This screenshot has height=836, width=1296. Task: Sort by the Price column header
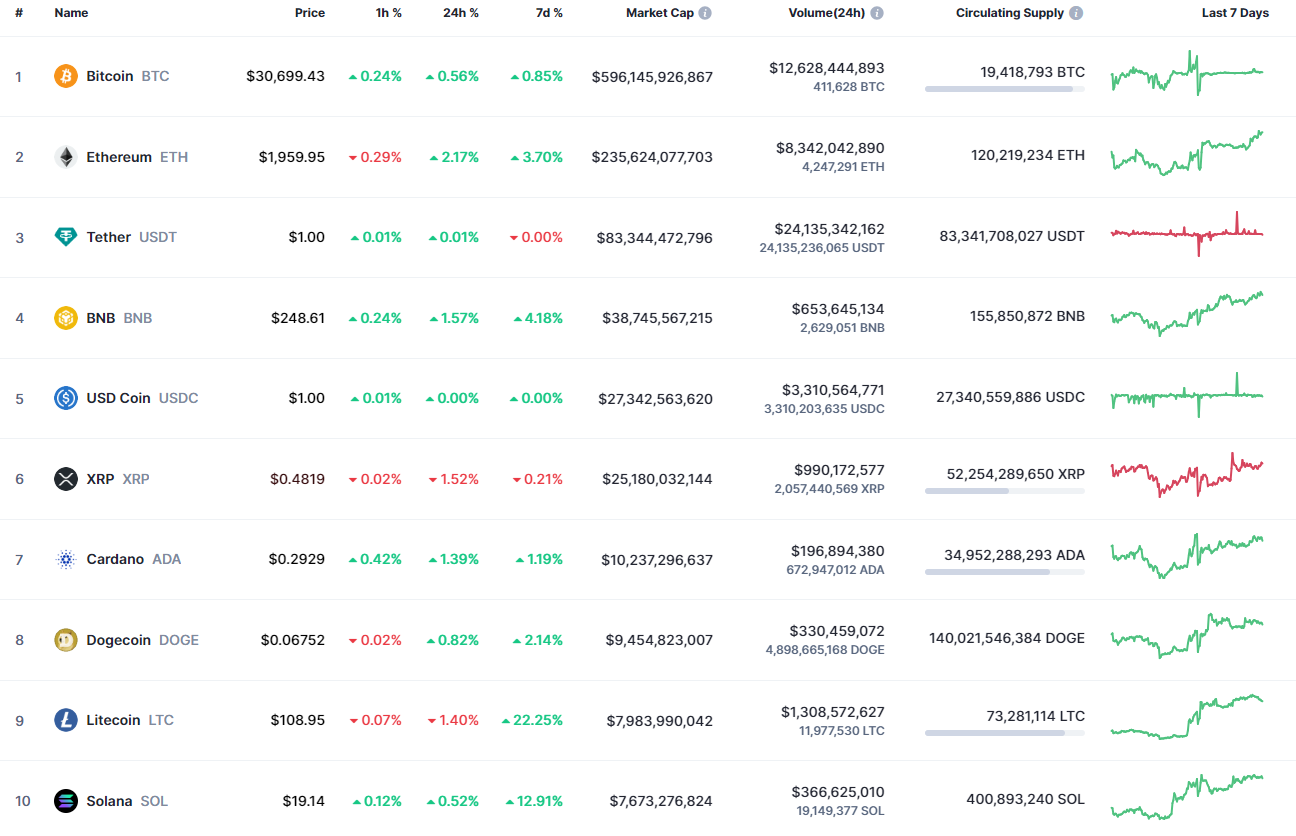point(310,13)
